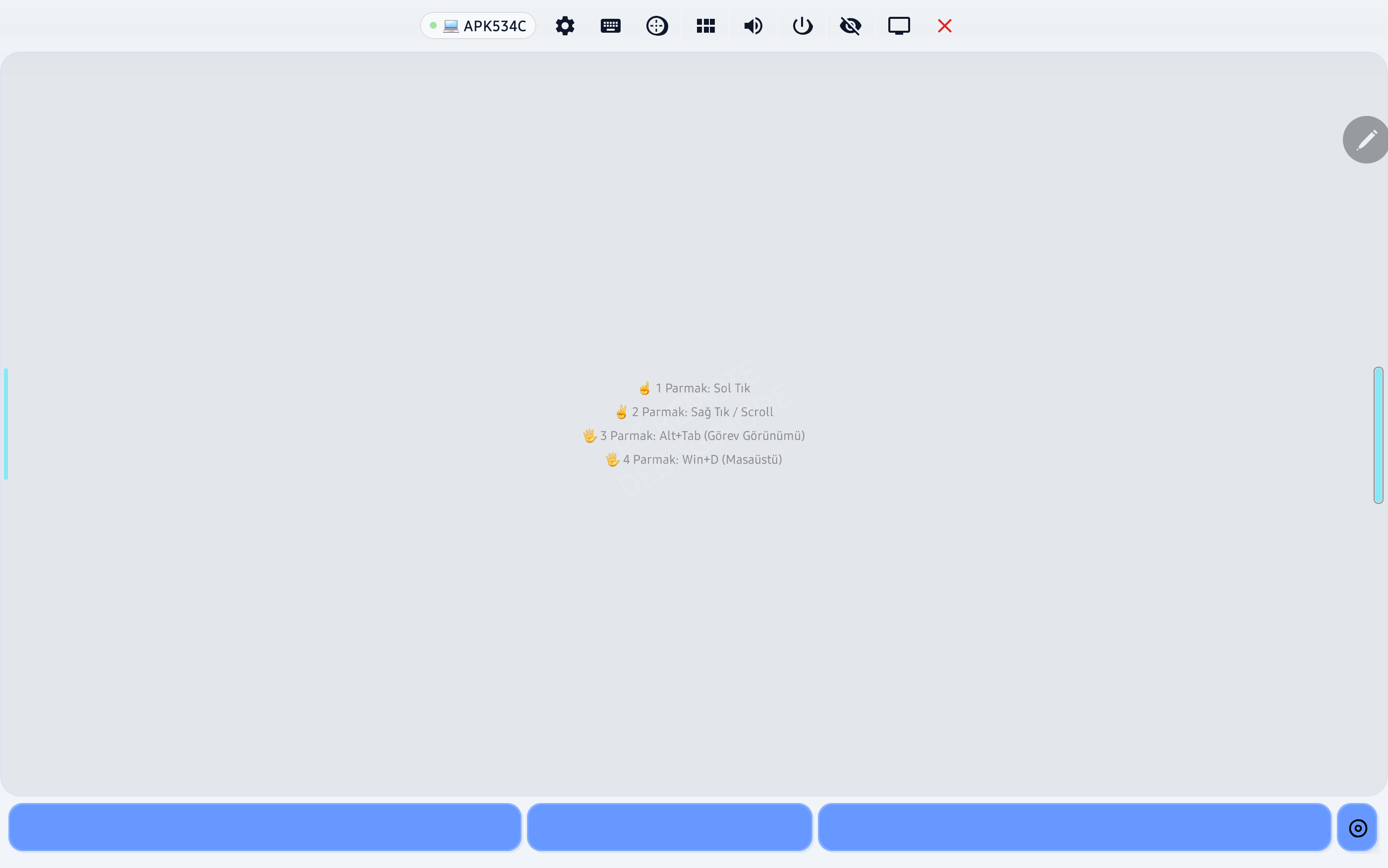Click the left vertical cyan strip

(x=6, y=424)
